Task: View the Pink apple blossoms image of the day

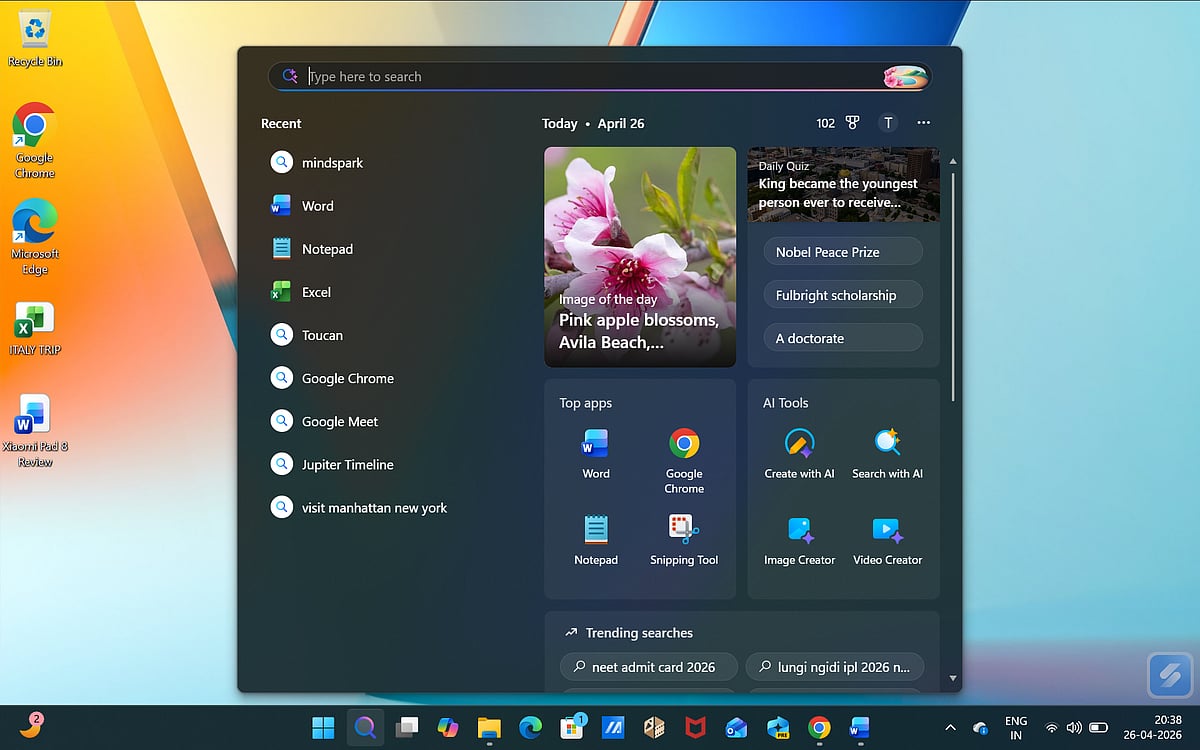Action: (x=640, y=256)
